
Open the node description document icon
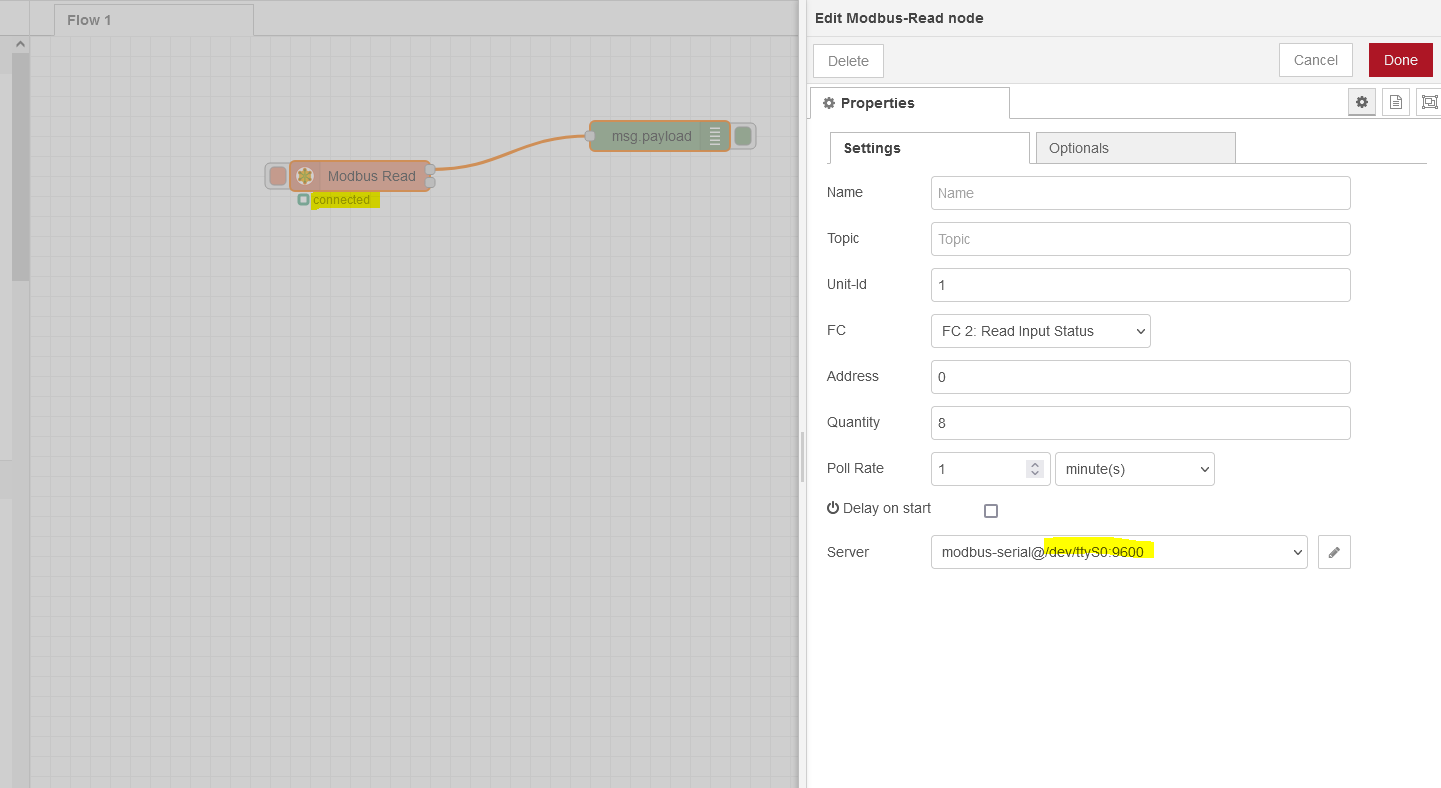click(1396, 102)
